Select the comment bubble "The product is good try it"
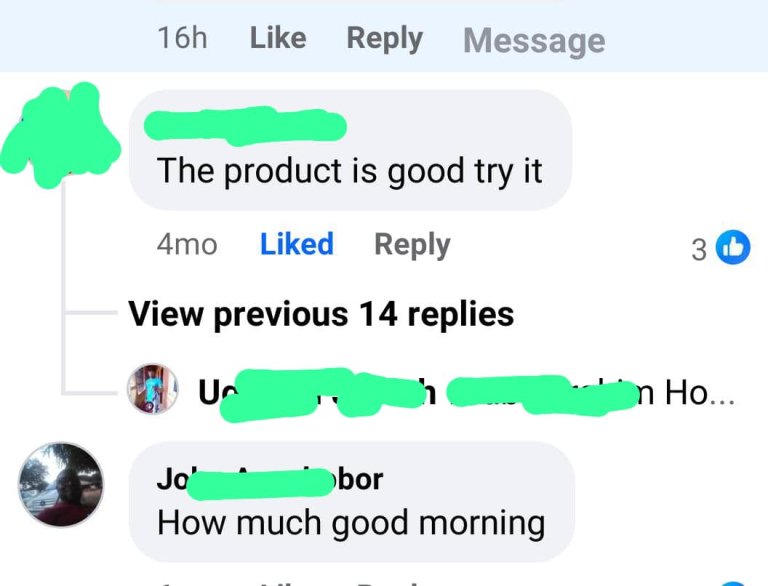This screenshot has width=768, height=586. click(350, 150)
